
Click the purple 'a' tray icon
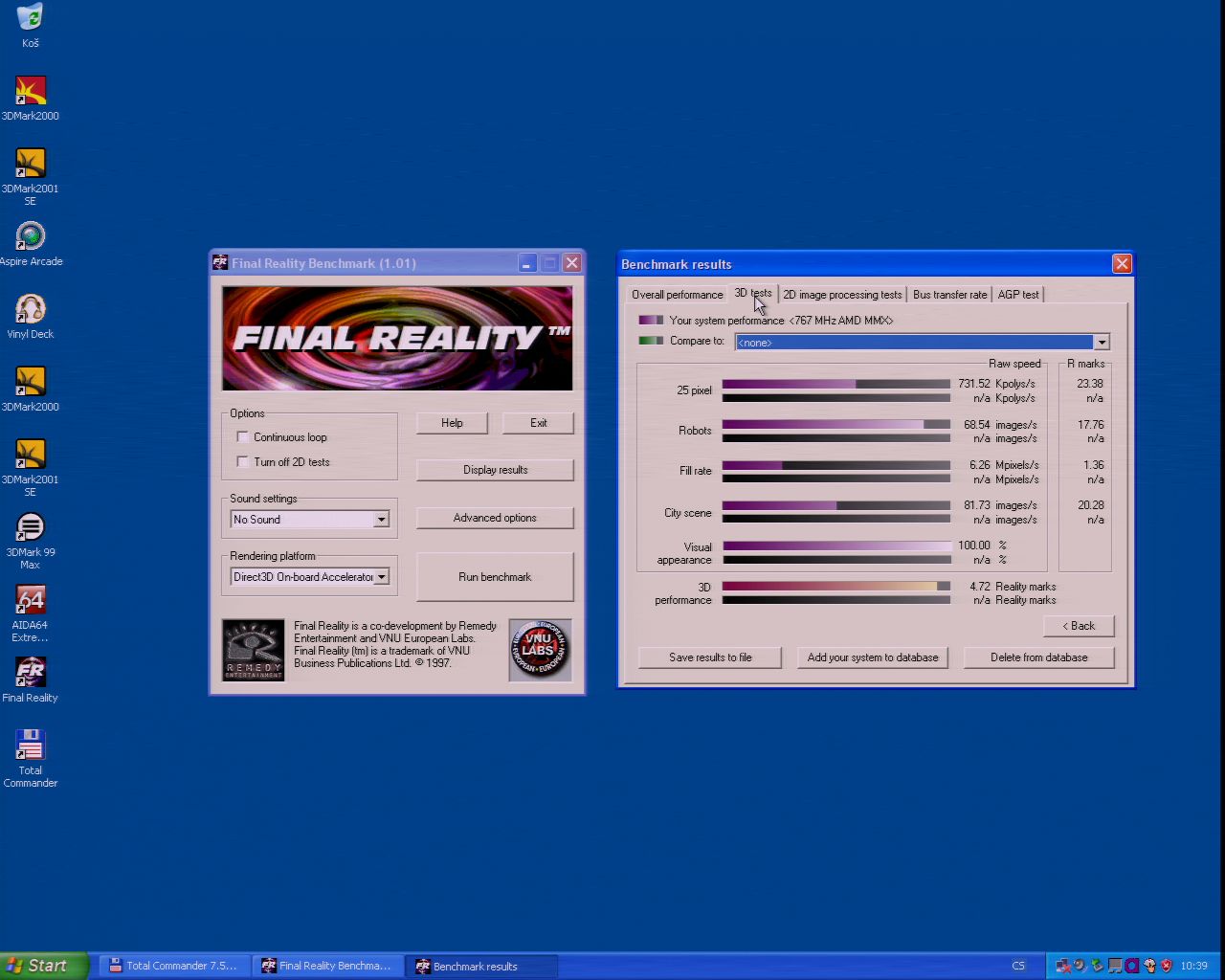point(1132,966)
